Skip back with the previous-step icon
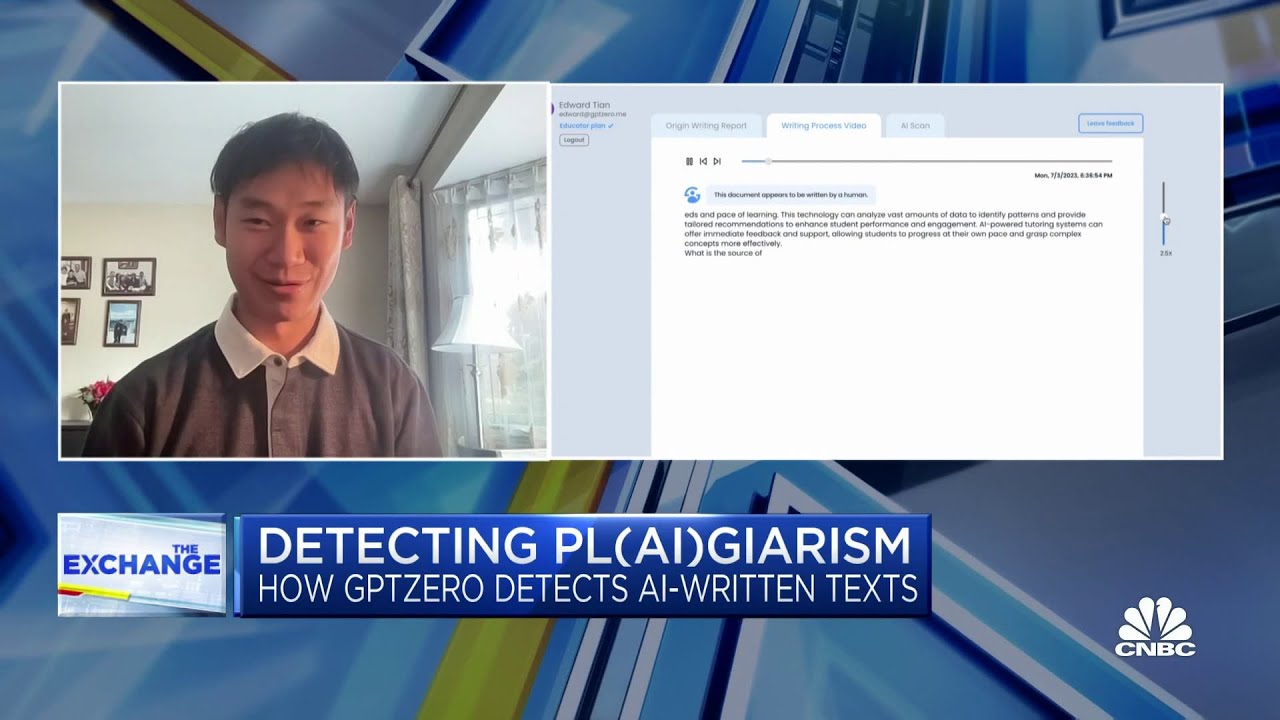Viewport: 1280px width, 720px height. point(703,161)
